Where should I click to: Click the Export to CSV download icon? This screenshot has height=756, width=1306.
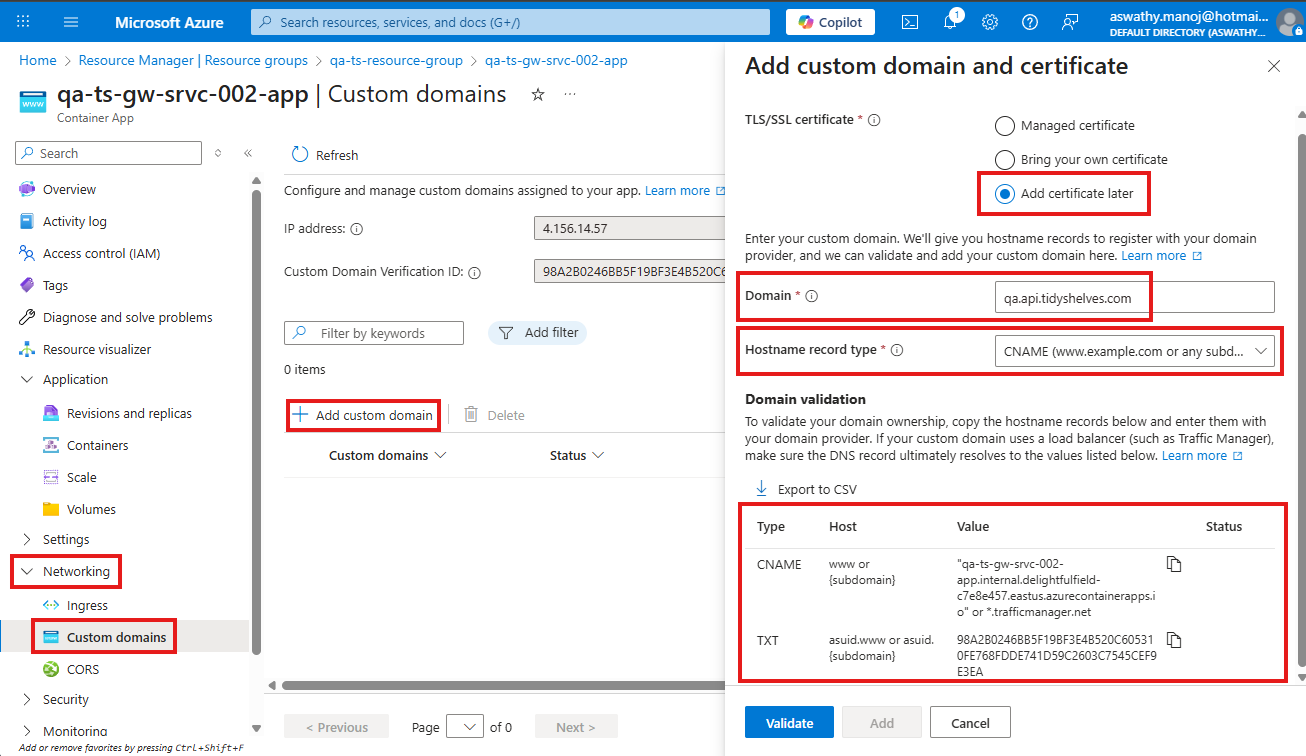pos(762,488)
